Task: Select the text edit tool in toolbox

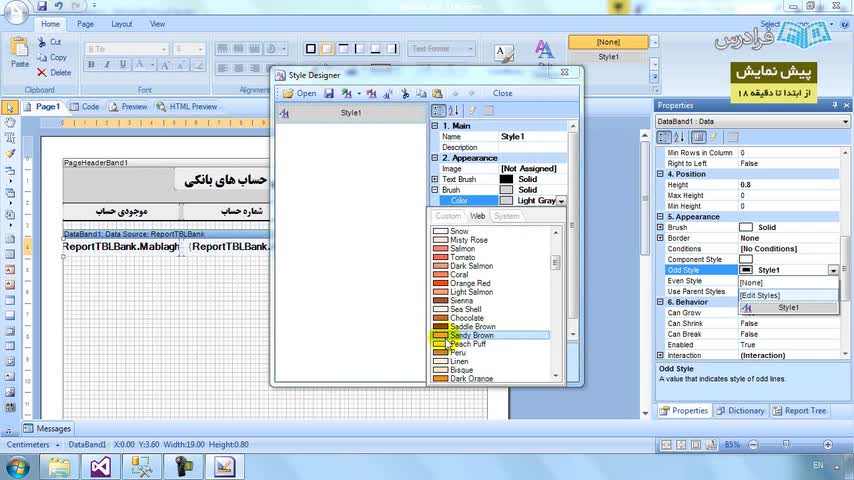Action: click(x=10, y=138)
